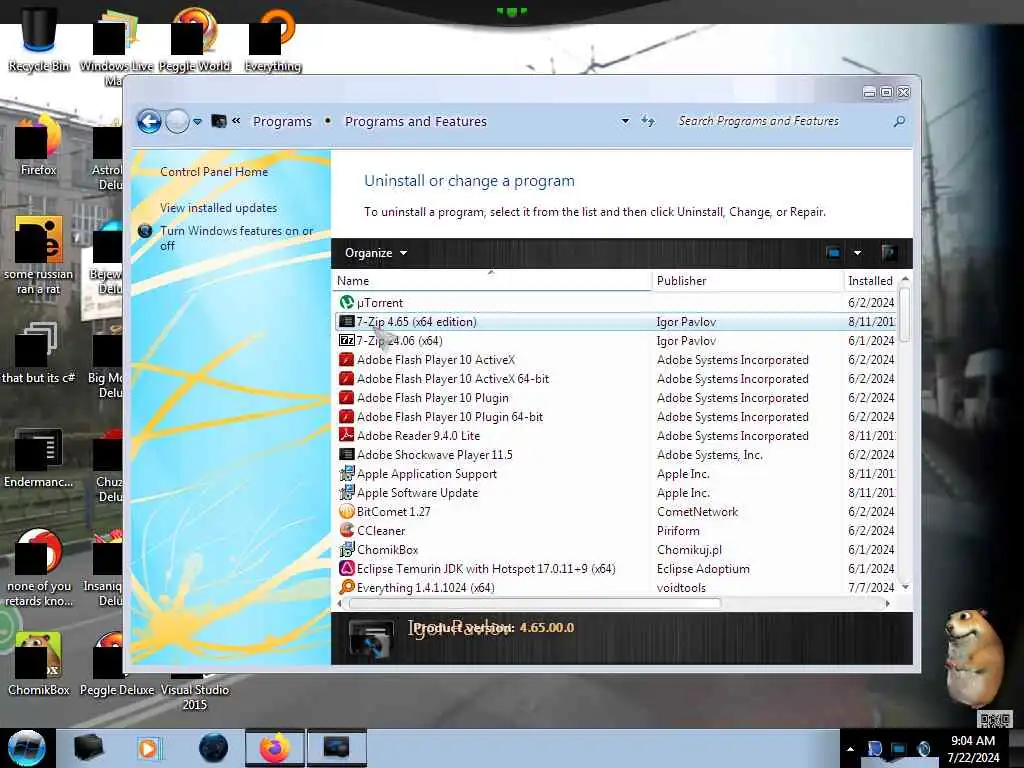The width and height of the screenshot is (1024, 768).
Task: Open the Visual Studio 2015 desktop shortcut
Action: point(195,690)
